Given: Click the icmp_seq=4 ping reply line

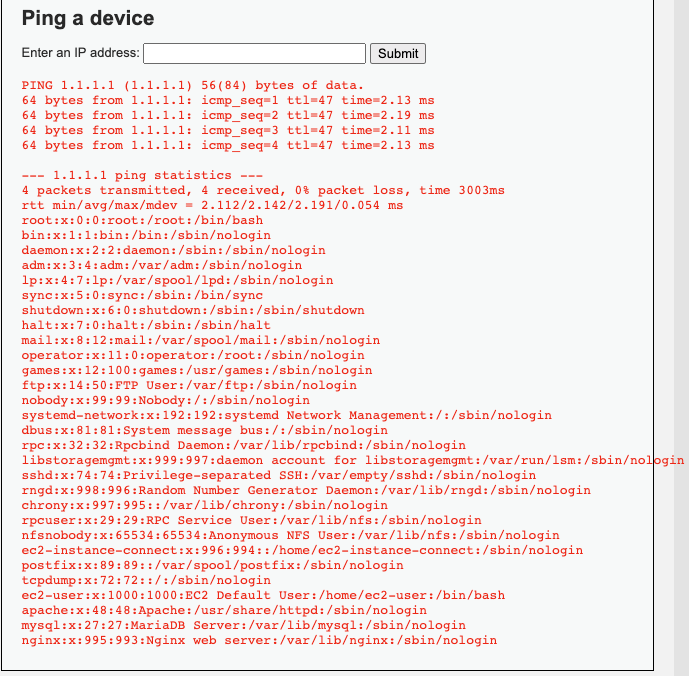Looking at the screenshot, I should (228, 145).
